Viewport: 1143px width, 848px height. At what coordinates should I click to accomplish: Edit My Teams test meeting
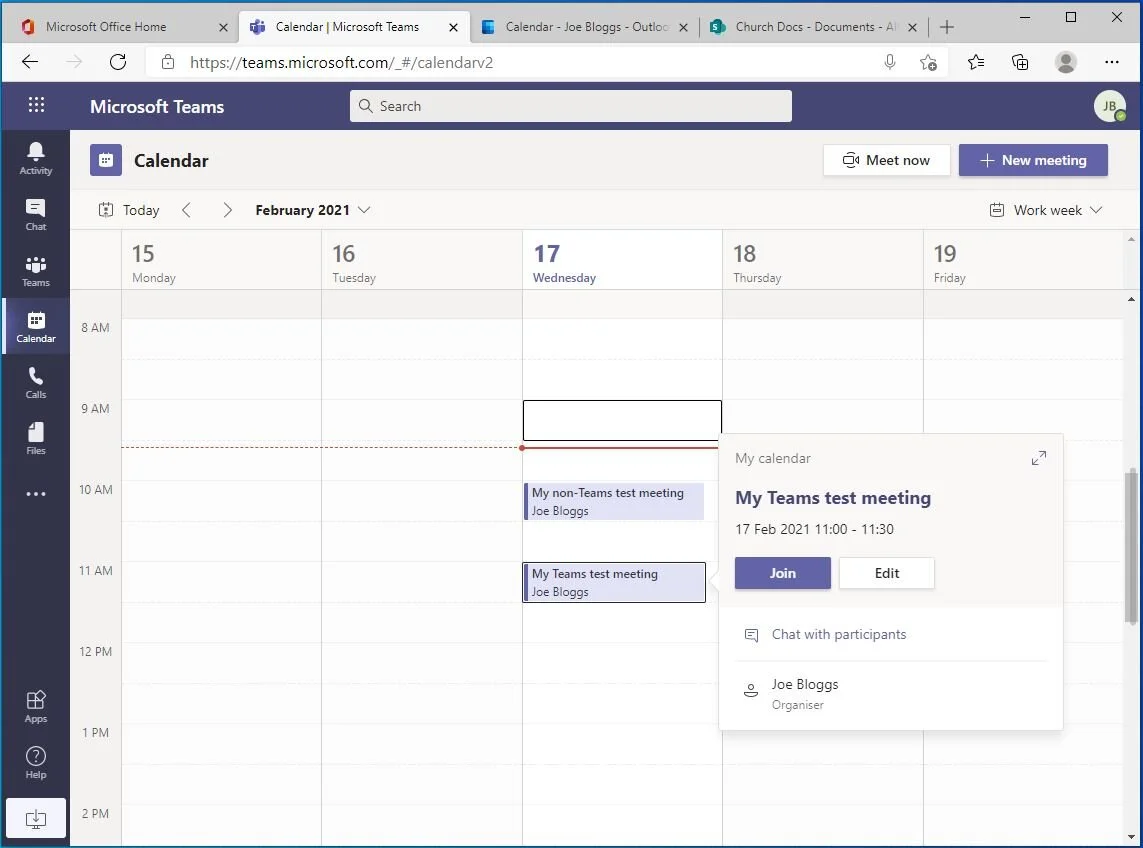click(886, 573)
